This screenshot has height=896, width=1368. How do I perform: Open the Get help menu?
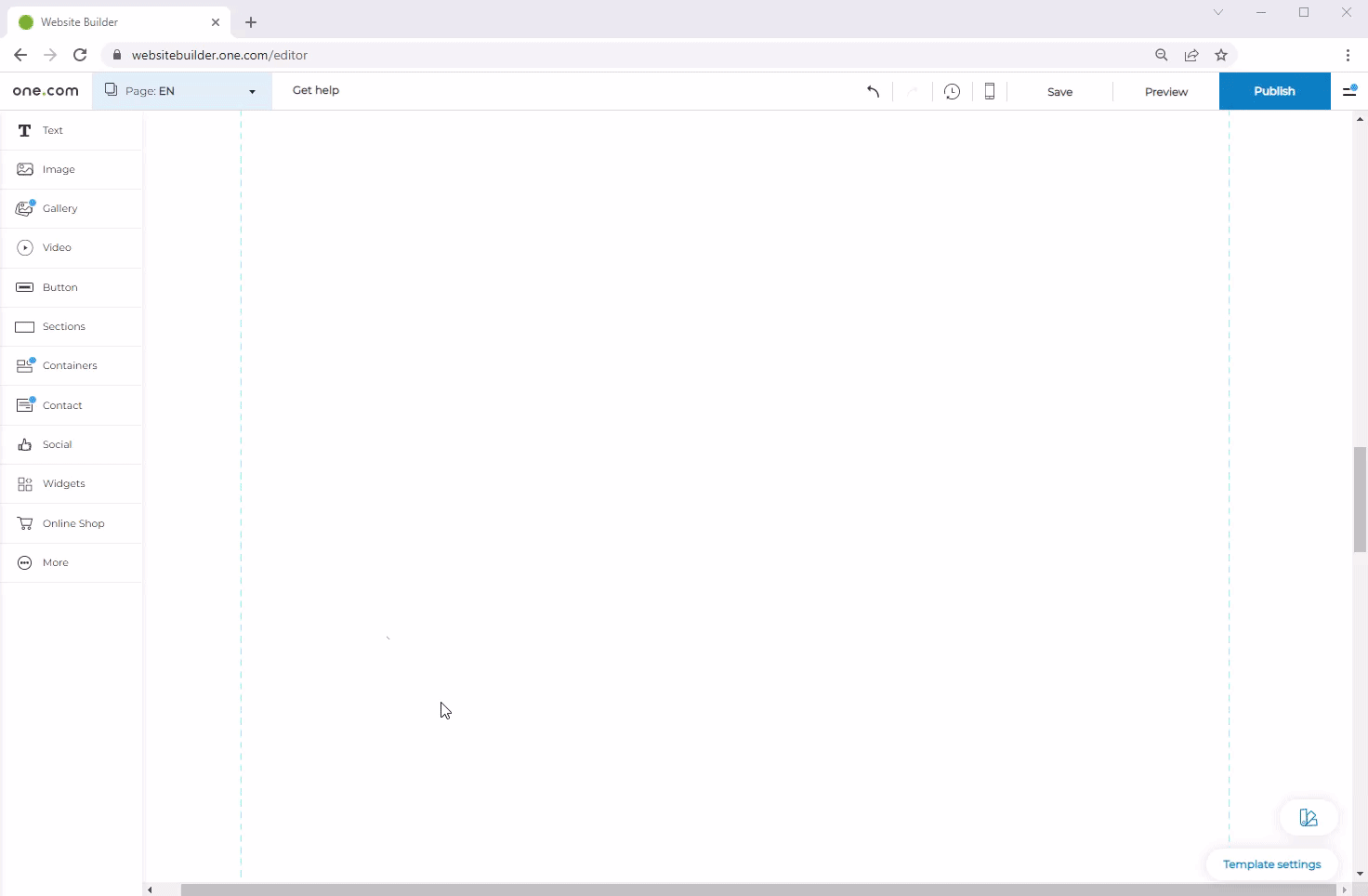coord(315,90)
